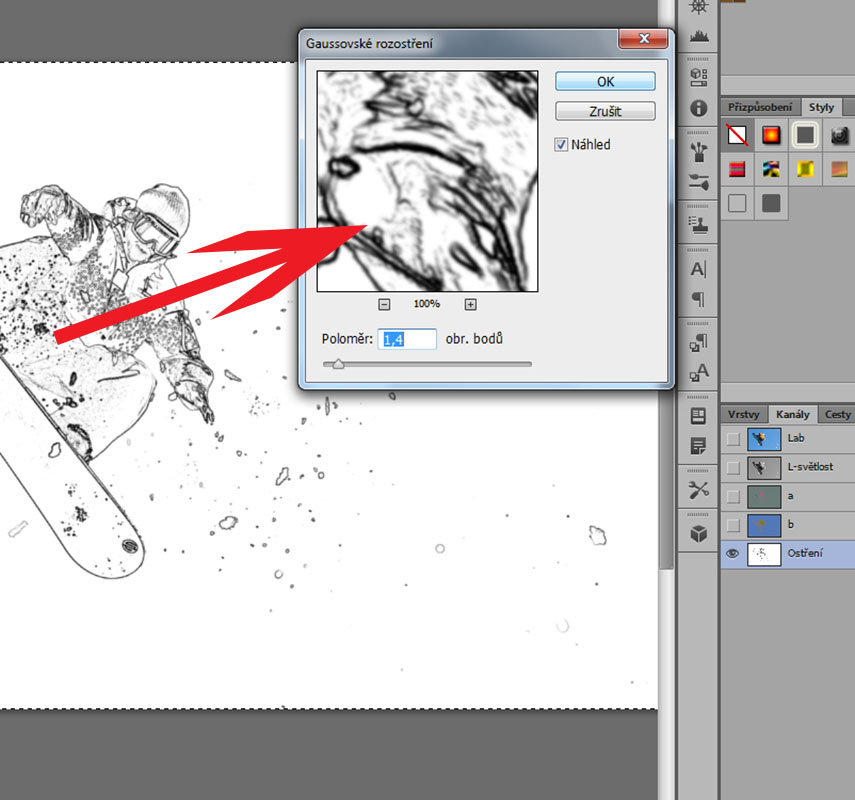Select the L-světlost channel thumbnail
Screen dimensions: 855x800
pos(764,467)
